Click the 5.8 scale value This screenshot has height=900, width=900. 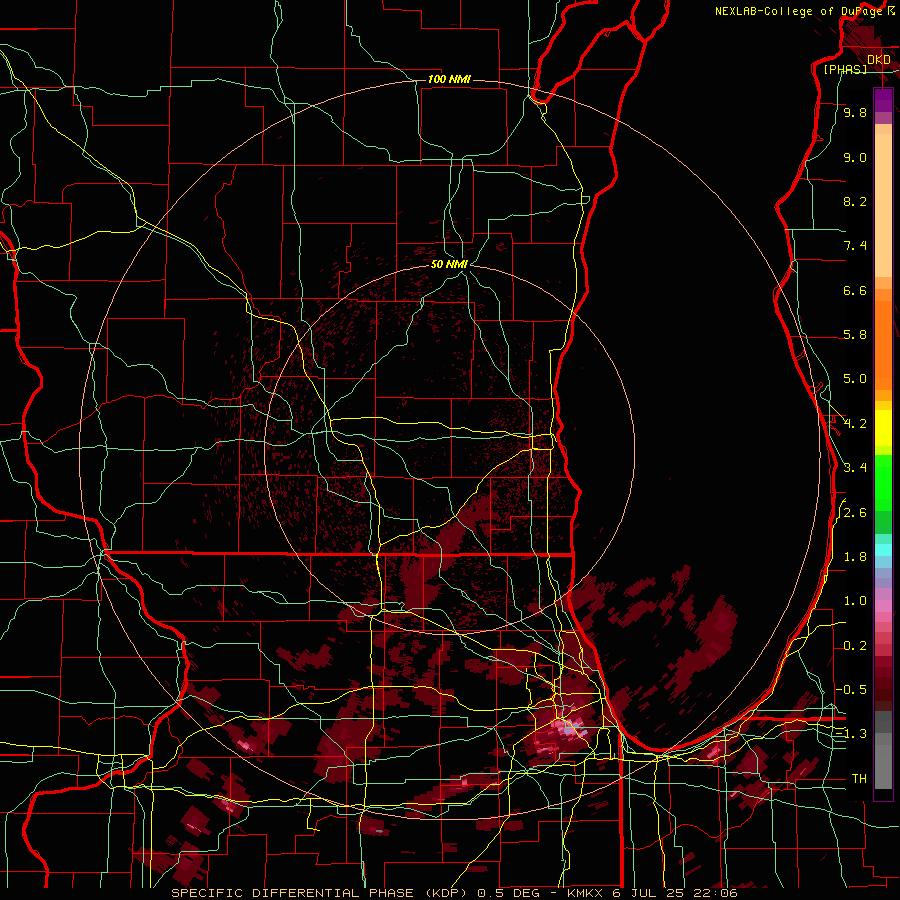coord(855,335)
